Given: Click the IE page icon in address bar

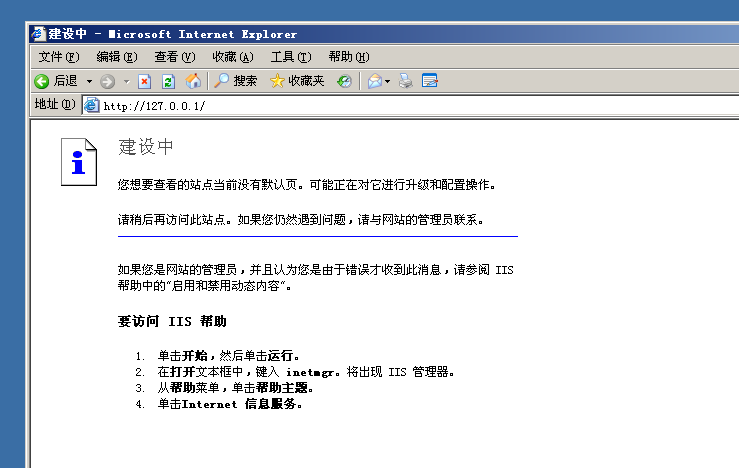Looking at the screenshot, I should 91,106.
